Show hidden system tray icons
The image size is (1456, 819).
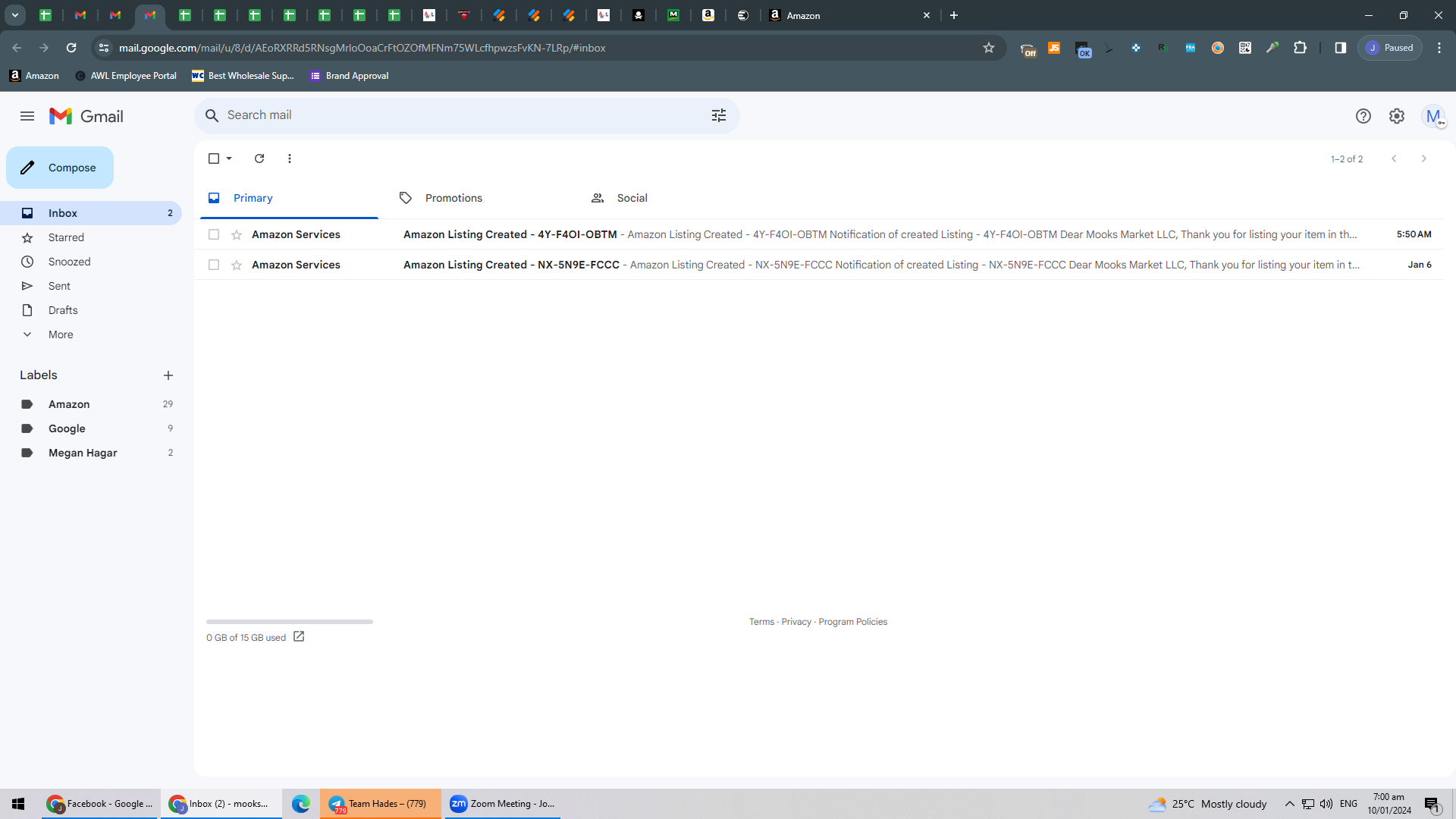[x=1289, y=804]
